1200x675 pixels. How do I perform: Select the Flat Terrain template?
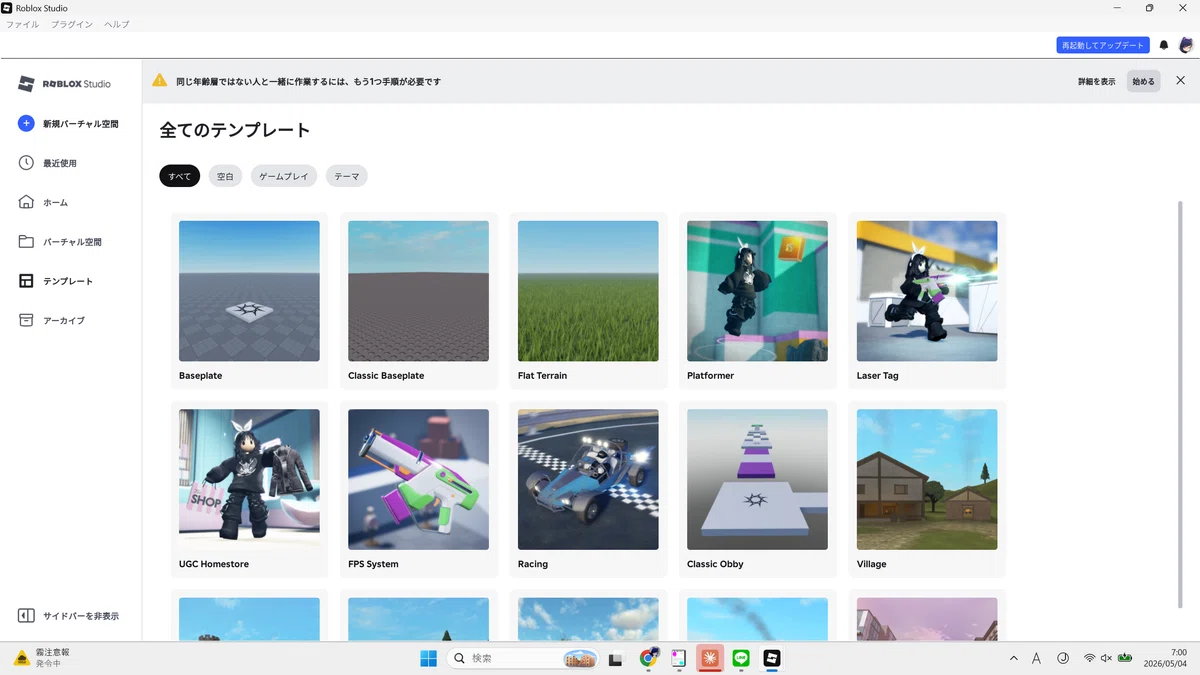(588, 300)
